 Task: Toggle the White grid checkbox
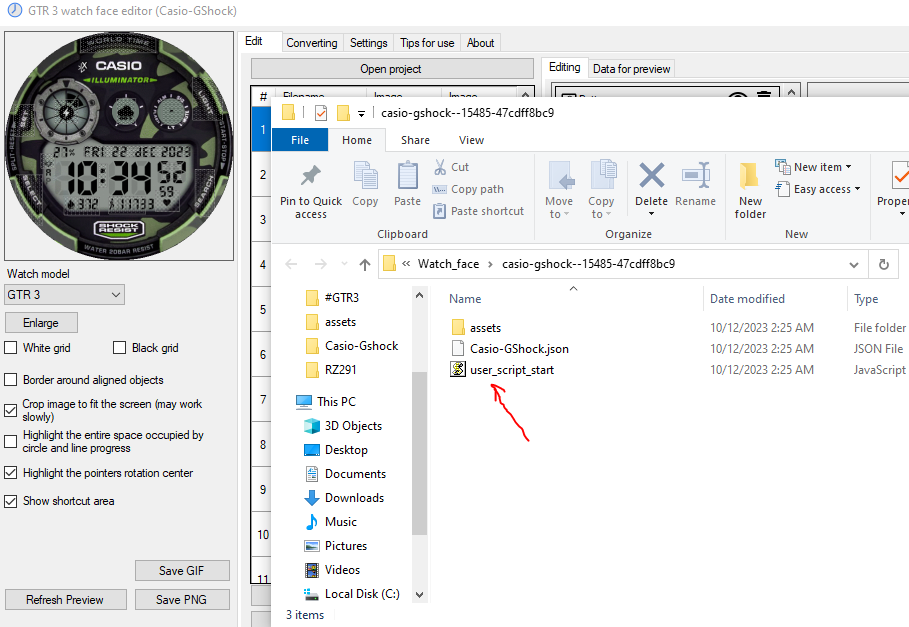tap(10, 348)
